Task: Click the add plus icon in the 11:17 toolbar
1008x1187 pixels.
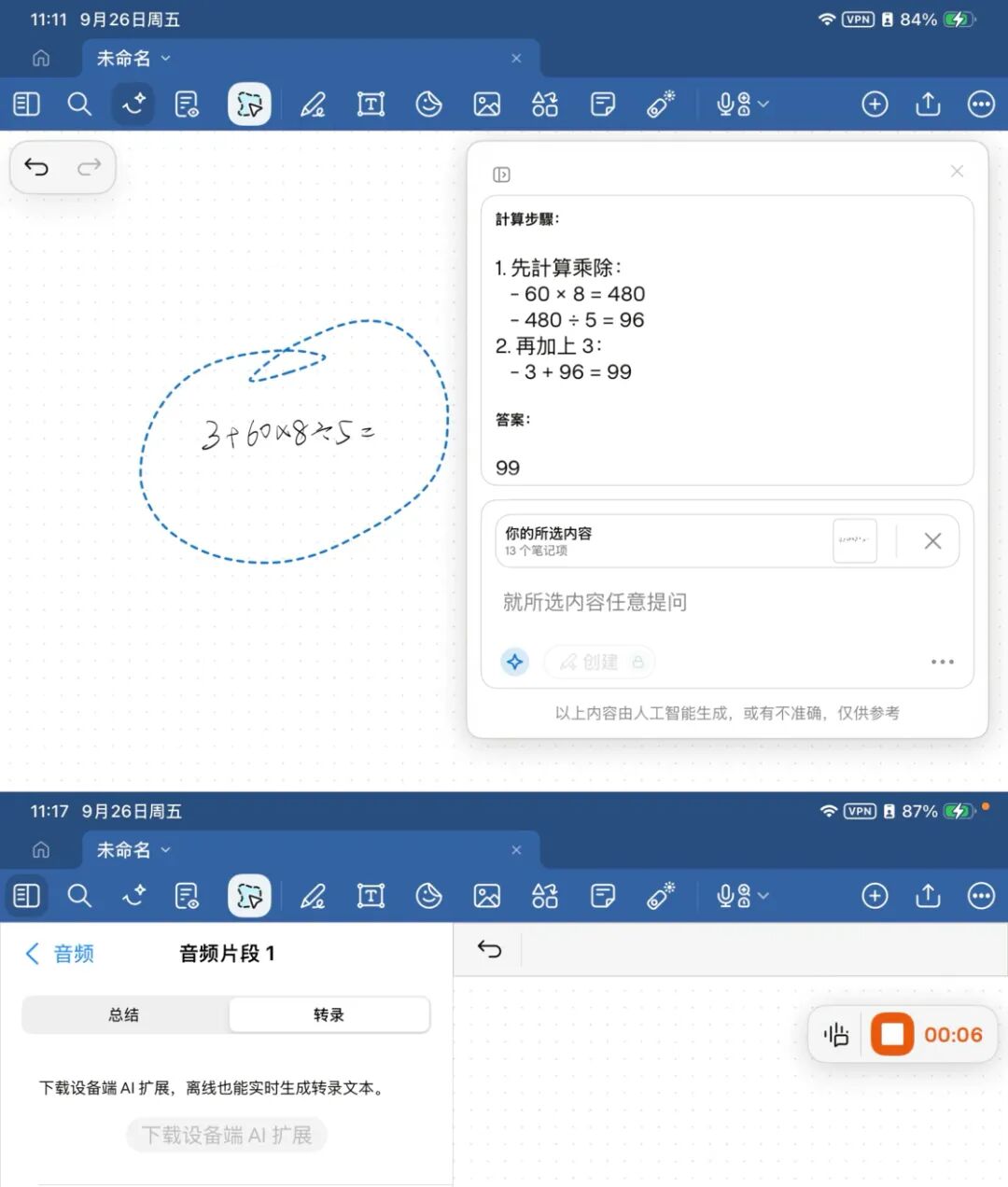Action: pos(875,896)
